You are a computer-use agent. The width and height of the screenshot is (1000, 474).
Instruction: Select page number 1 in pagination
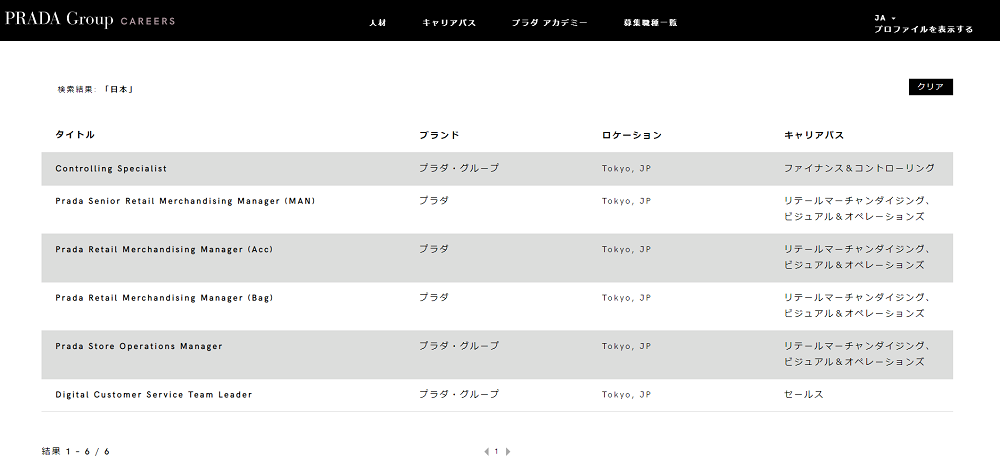pyautogui.click(x=497, y=452)
